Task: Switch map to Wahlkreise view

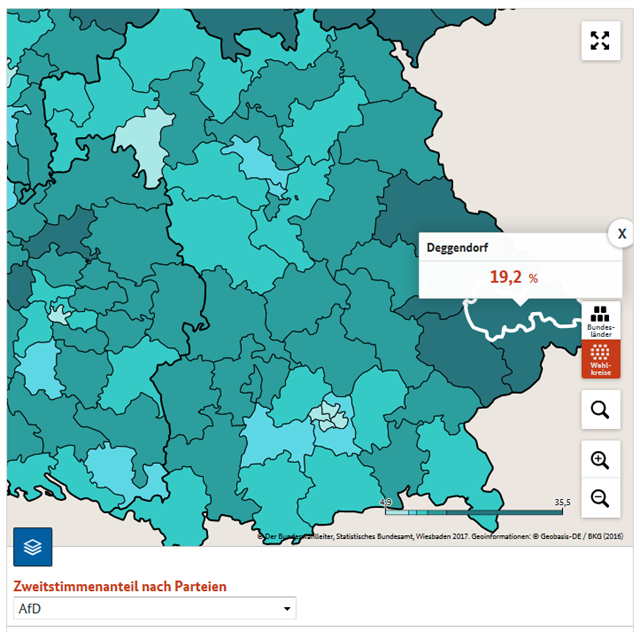Action: tap(601, 359)
